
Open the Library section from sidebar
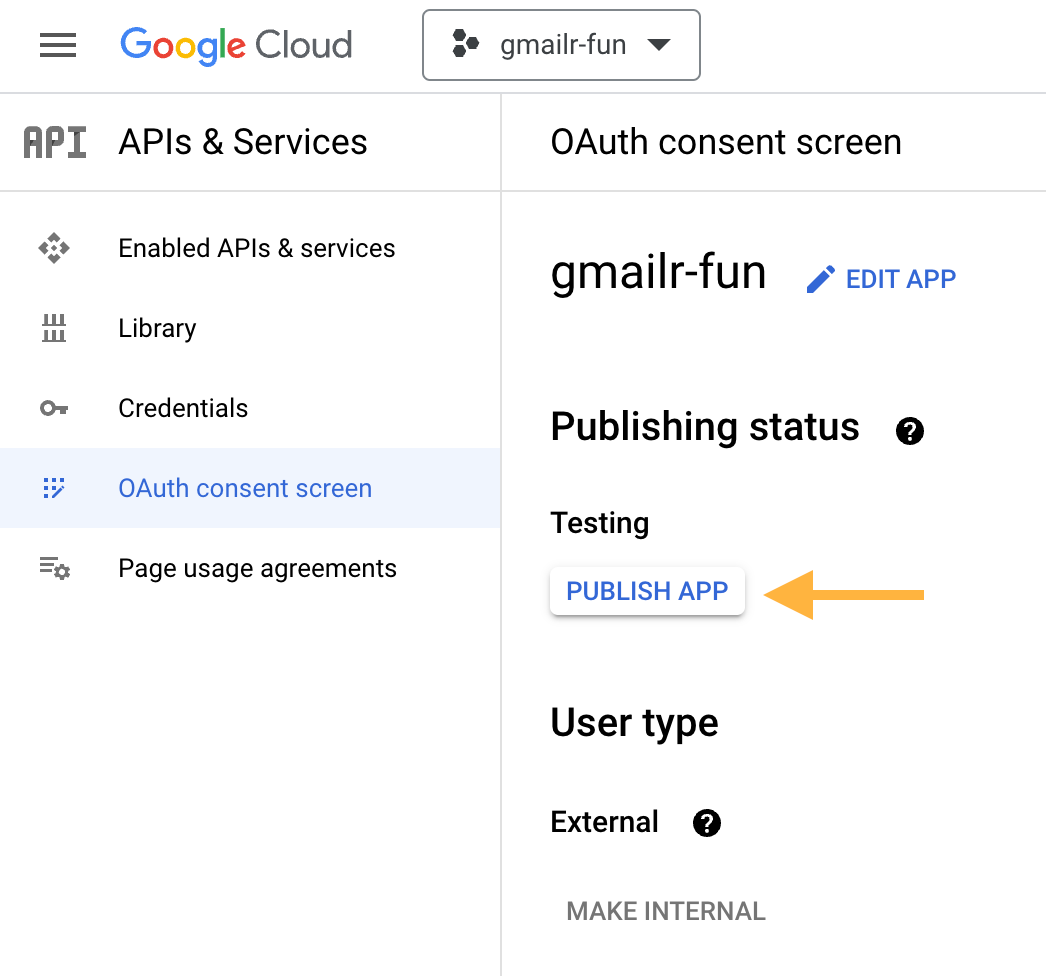click(x=156, y=328)
